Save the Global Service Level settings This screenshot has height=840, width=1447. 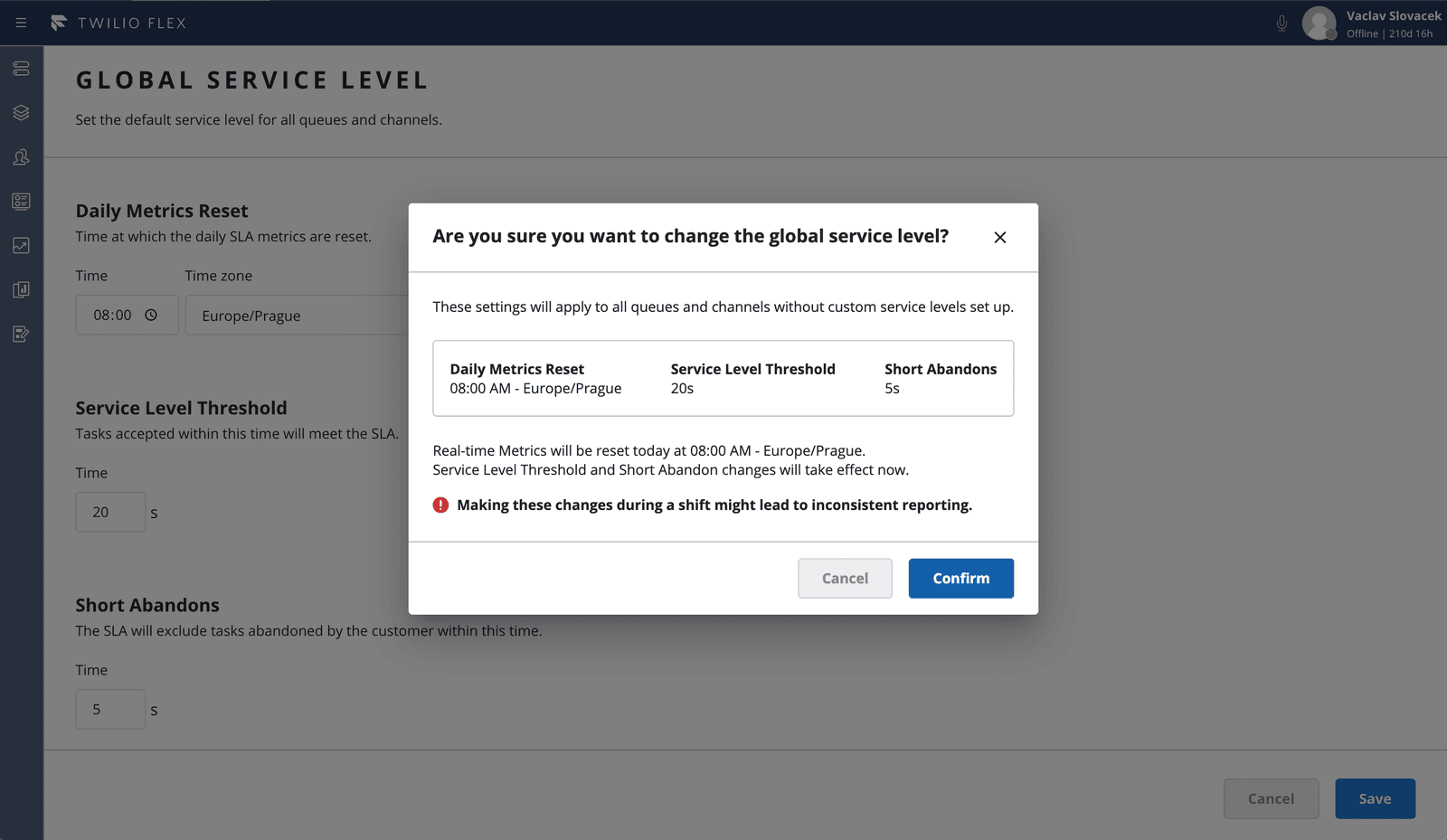tap(1375, 798)
